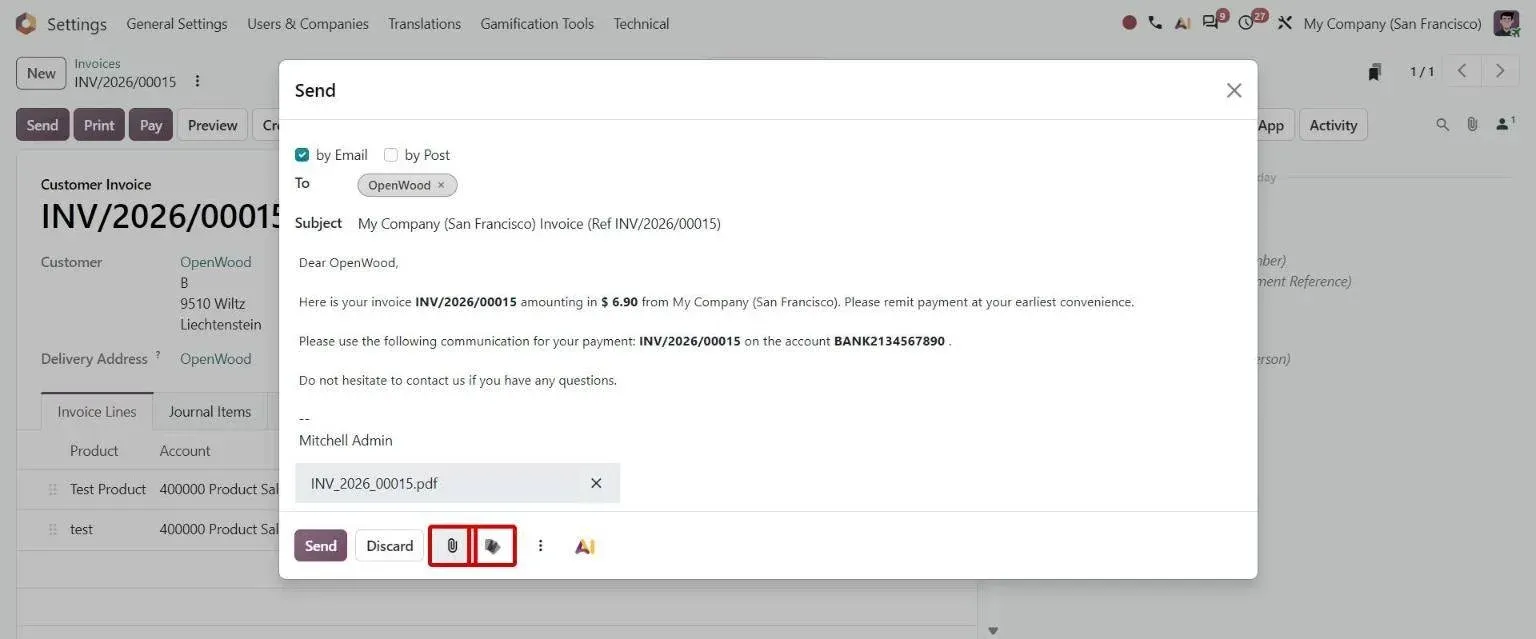This screenshot has height=639, width=1536.
Task: Open Users & Companies menu
Action: point(308,23)
